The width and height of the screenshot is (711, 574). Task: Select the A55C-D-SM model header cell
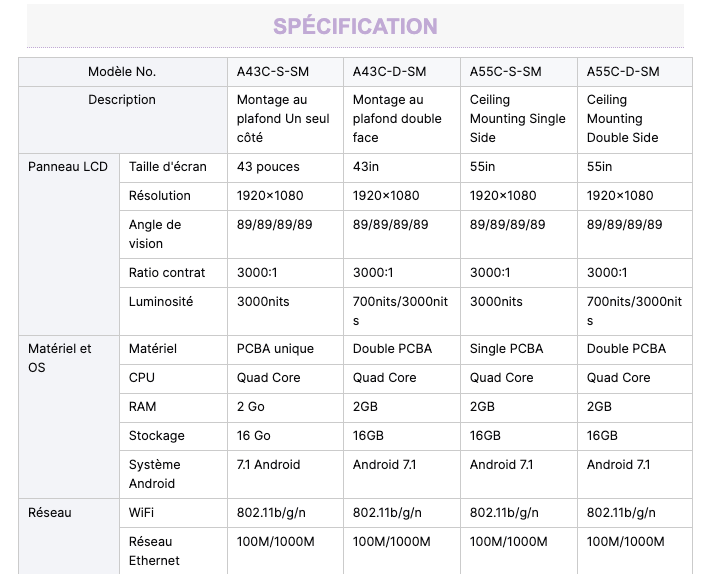[635, 72]
